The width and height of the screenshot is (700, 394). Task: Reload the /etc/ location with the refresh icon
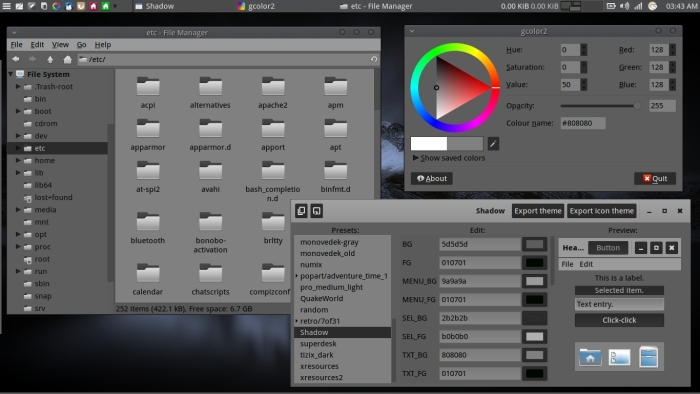(x=374, y=59)
